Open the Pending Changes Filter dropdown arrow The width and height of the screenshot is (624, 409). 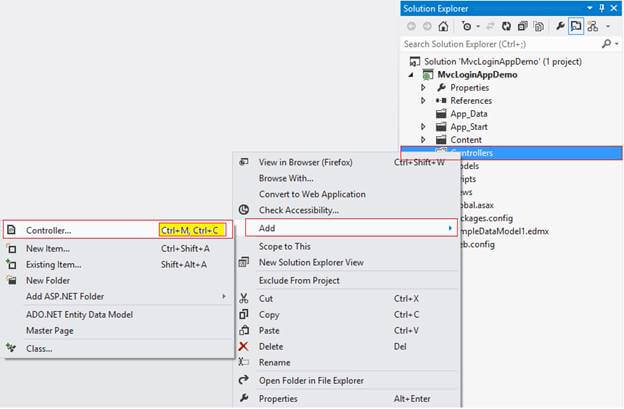tap(478, 27)
